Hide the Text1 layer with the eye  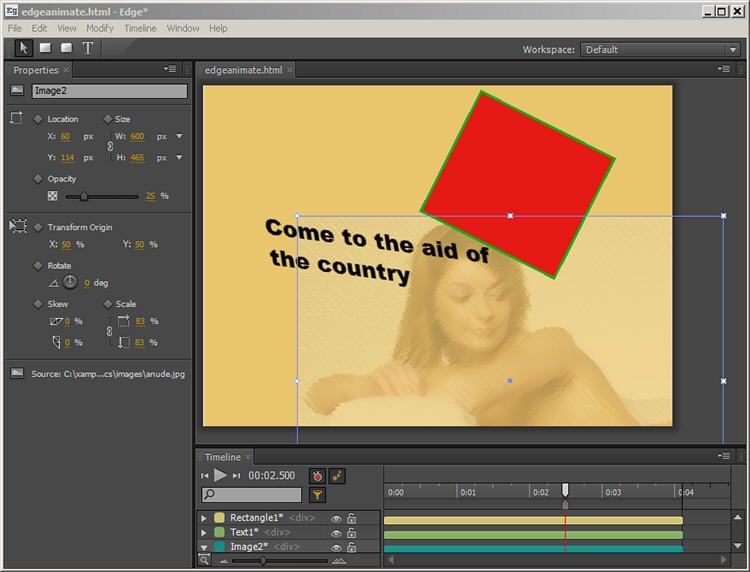coord(336,533)
